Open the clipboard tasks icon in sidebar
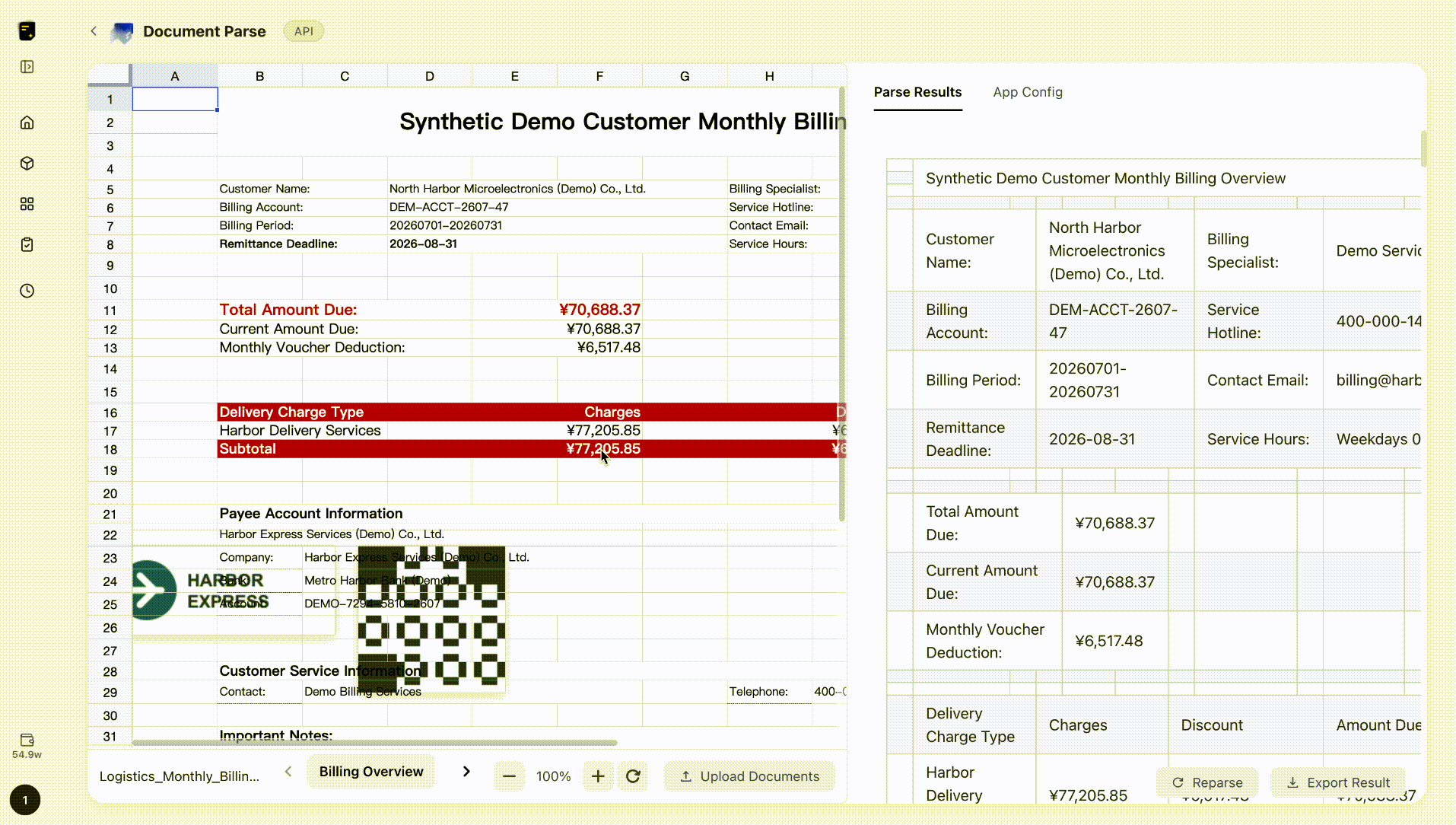 27,245
